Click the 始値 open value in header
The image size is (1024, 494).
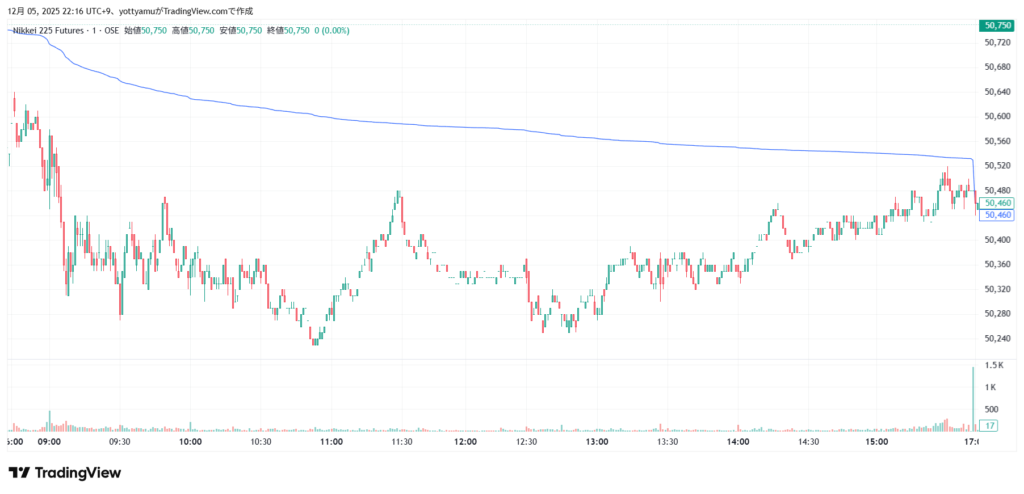(x=153, y=31)
